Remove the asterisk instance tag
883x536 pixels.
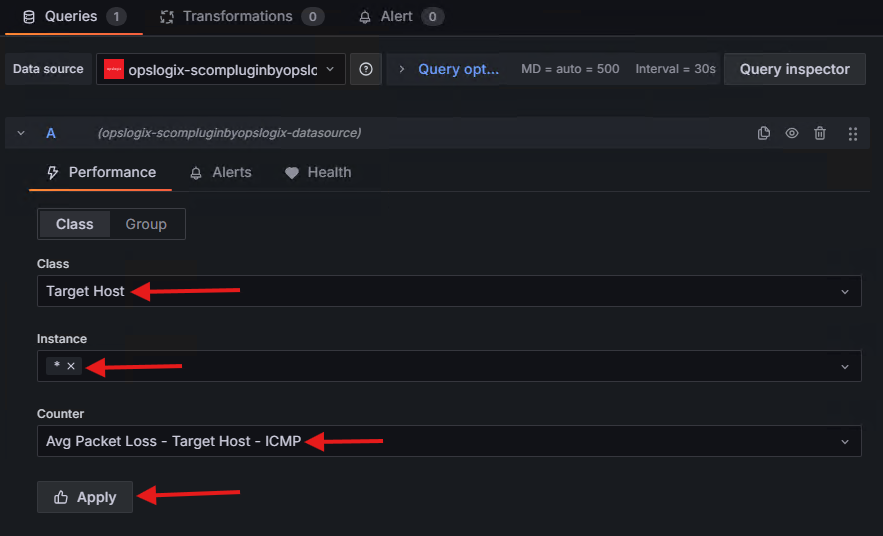click(71, 366)
